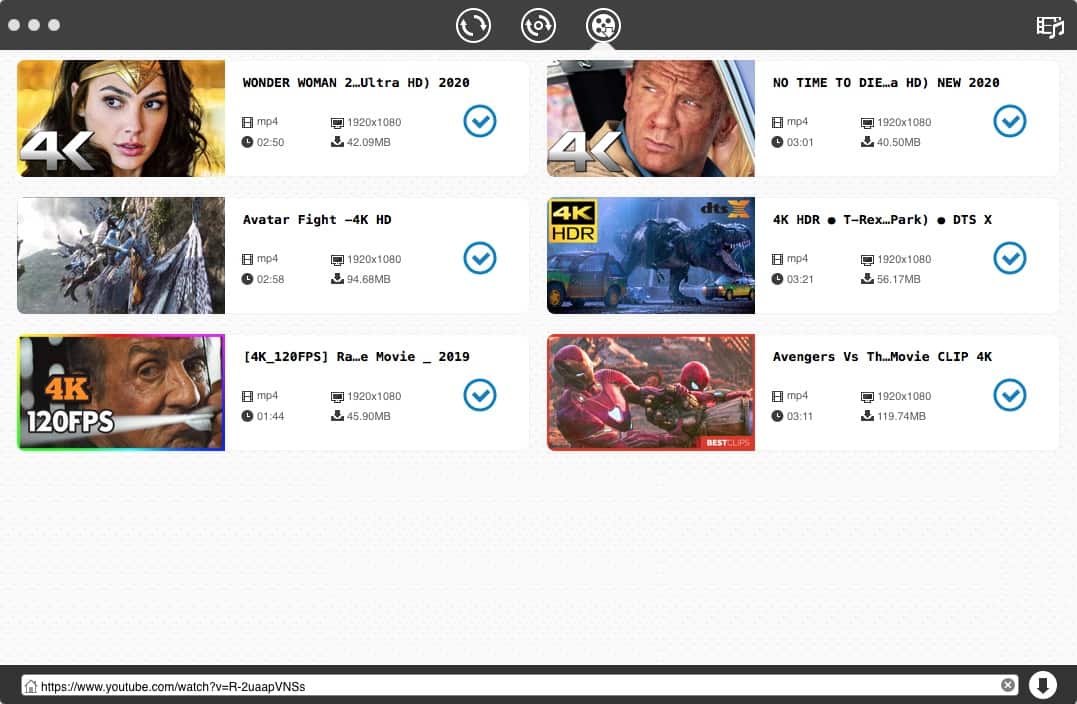Toggle checkmark for Avengers Movie CLIP video
This screenshot has width=1077, height=704.
[x=1010, y=395]
